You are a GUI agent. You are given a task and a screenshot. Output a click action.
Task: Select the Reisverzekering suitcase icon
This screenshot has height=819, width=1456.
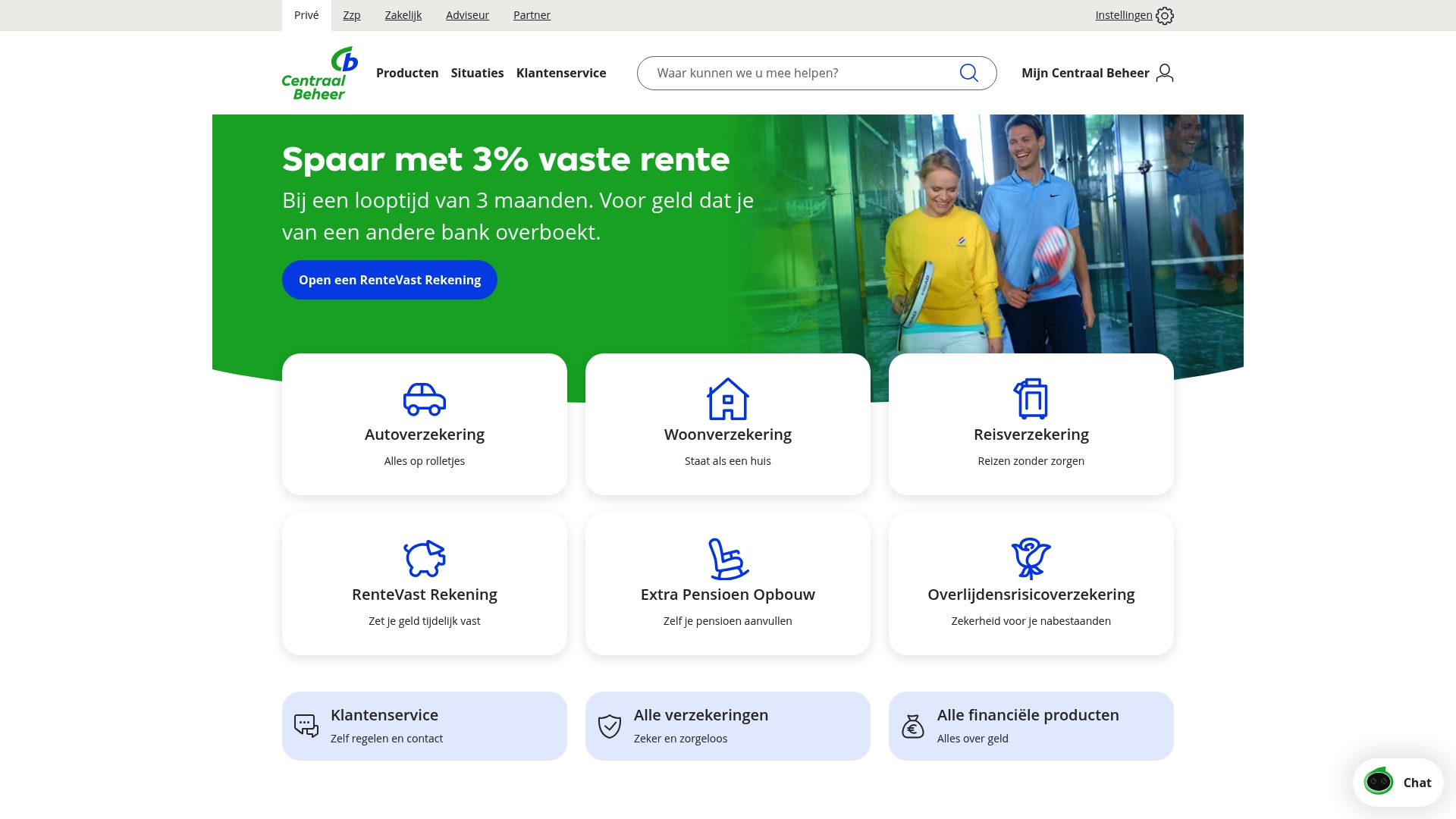point(1031,398)
